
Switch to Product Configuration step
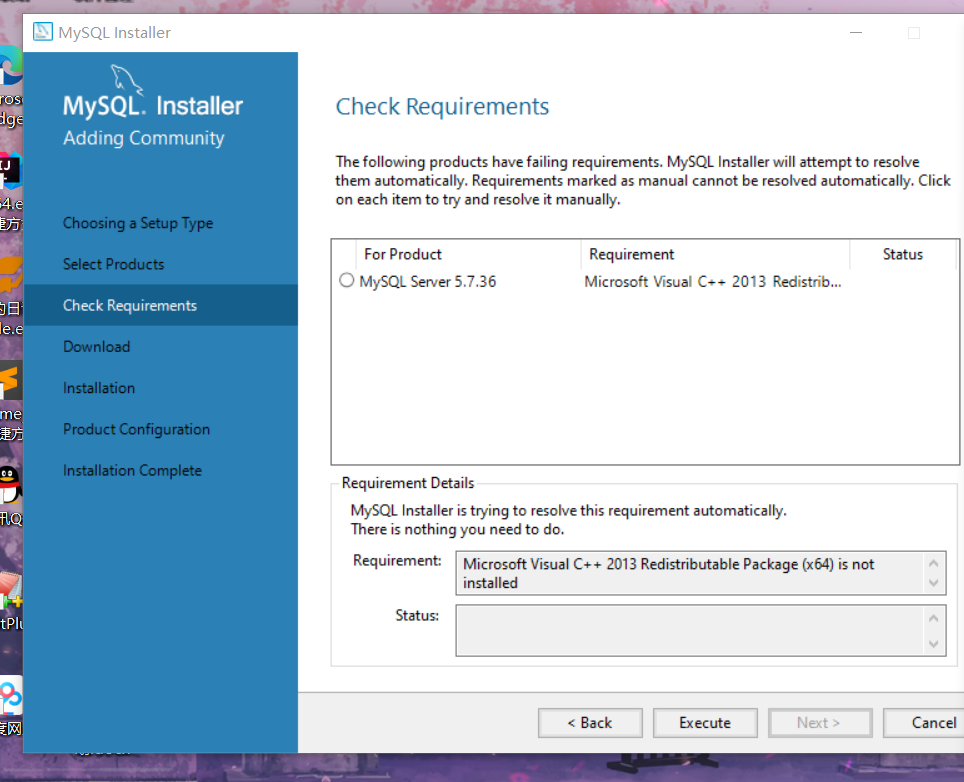(136, 429)
